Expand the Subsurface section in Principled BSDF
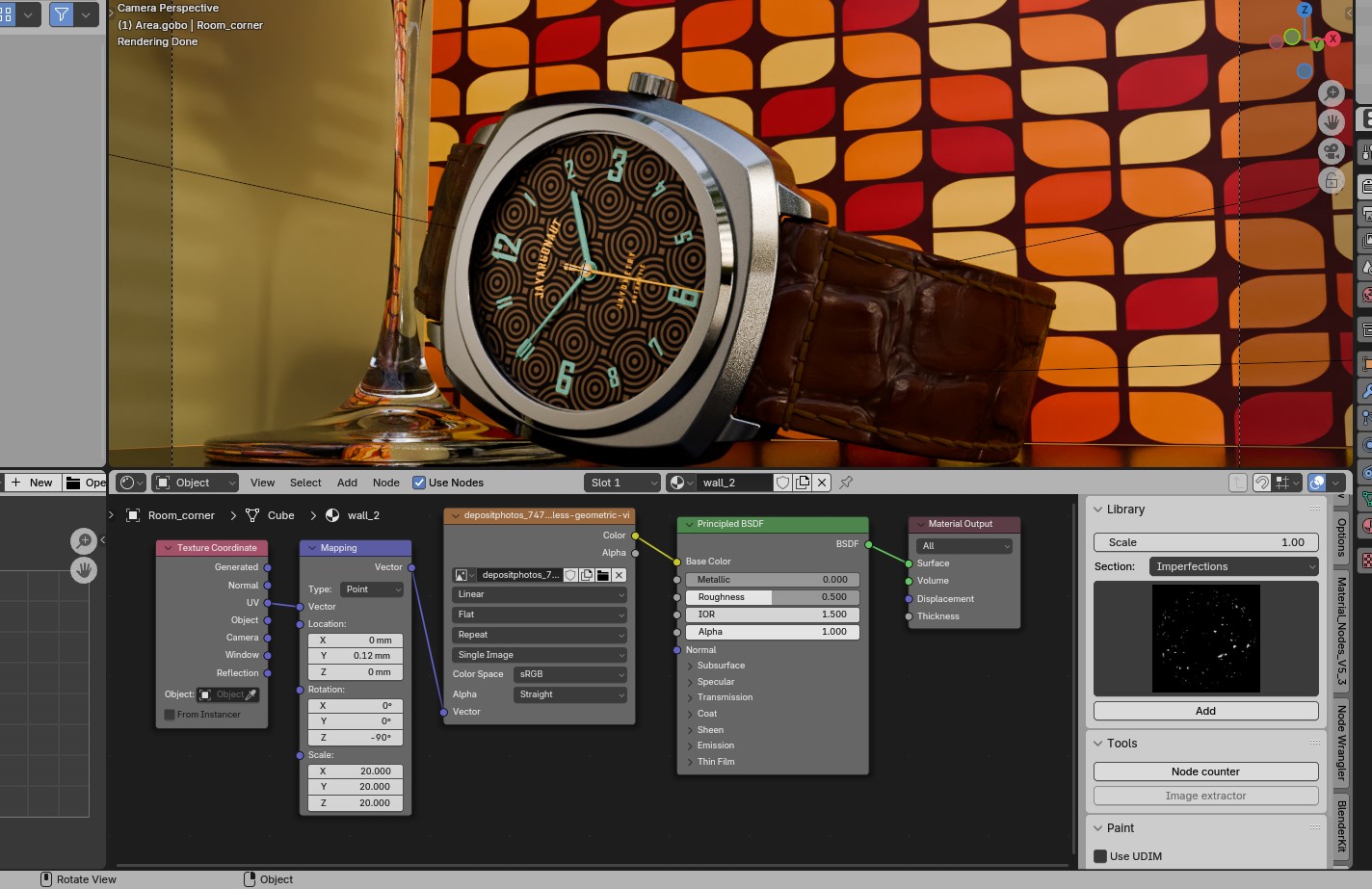The width and height of the screenshot is (1372, 889). [720, 666]
